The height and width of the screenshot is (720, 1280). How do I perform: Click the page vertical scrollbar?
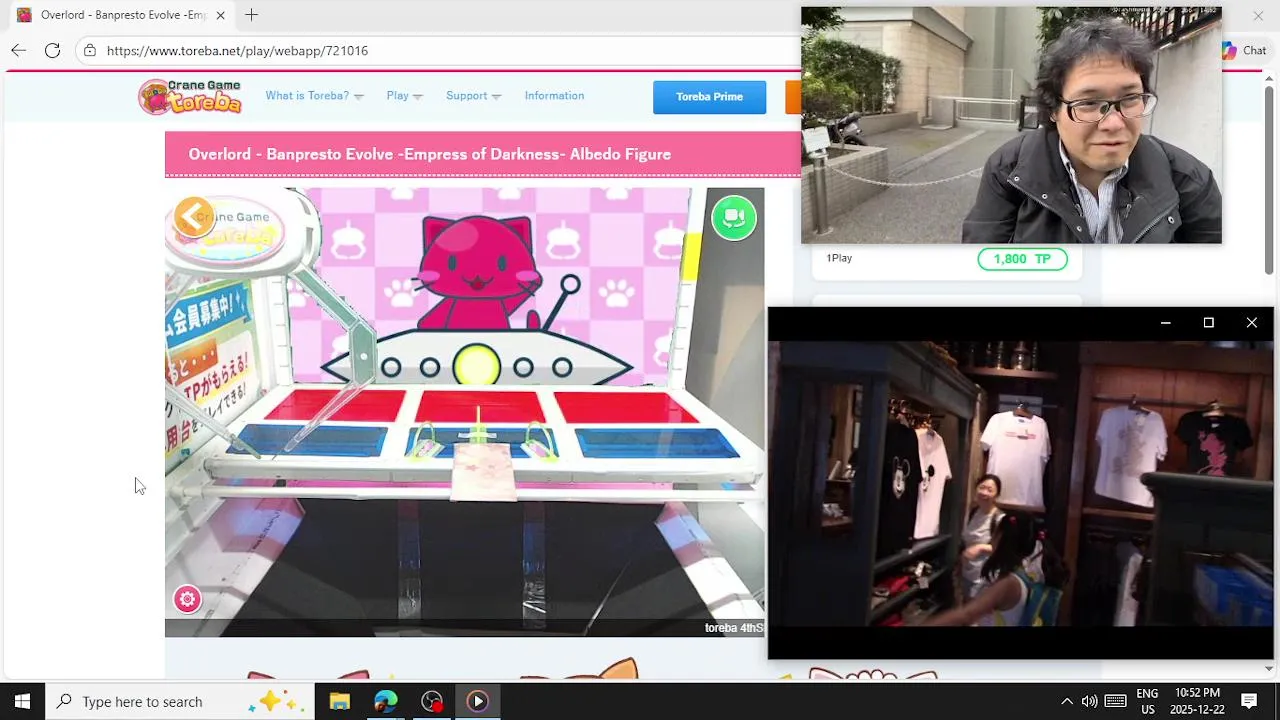1270,178
